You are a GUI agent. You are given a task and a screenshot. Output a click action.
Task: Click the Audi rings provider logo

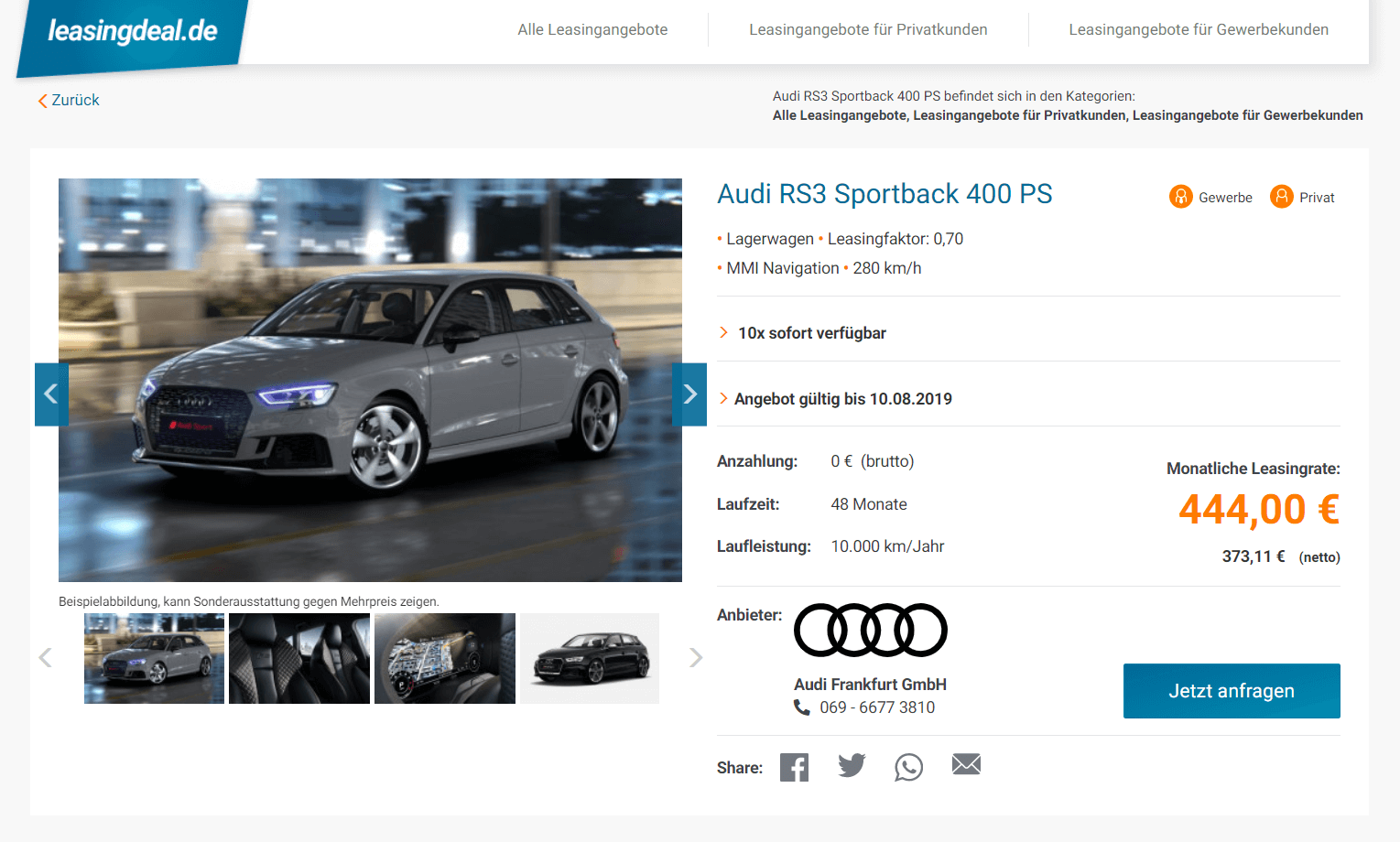coord(871,630)
